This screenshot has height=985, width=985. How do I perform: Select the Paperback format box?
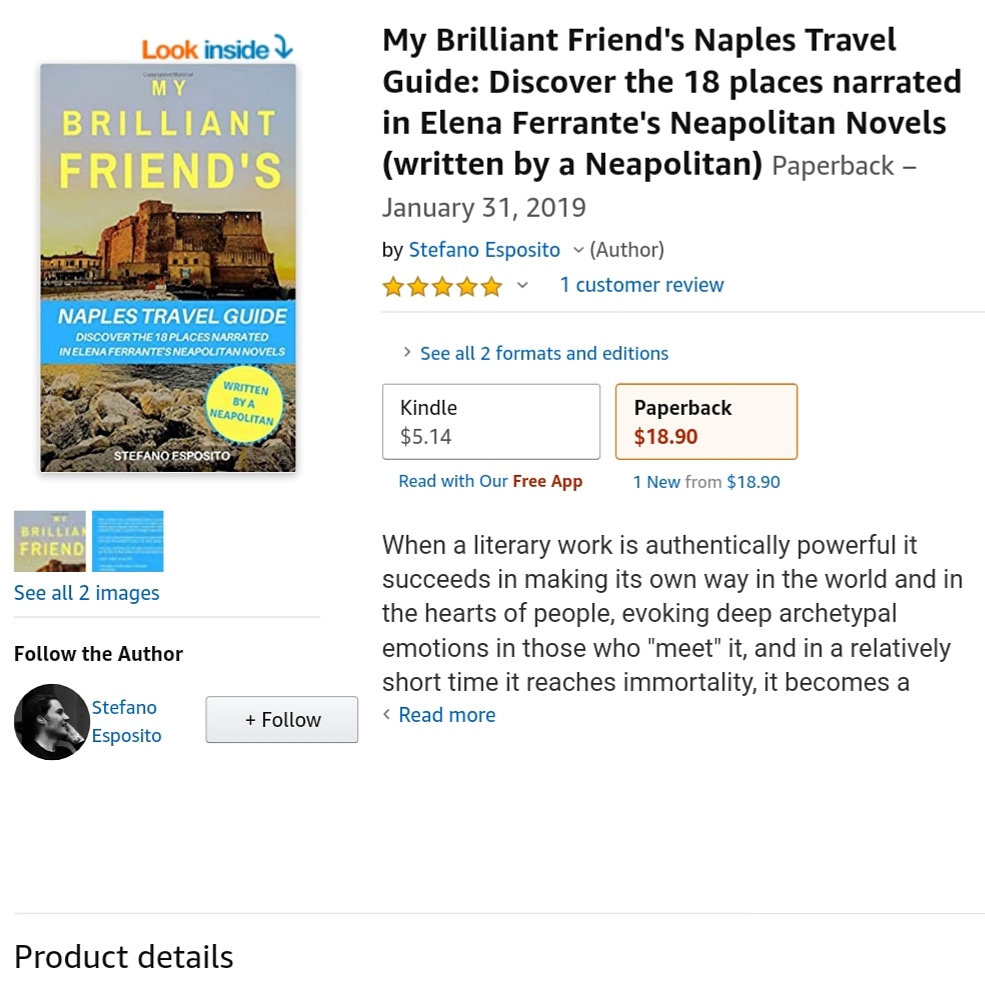706,421
